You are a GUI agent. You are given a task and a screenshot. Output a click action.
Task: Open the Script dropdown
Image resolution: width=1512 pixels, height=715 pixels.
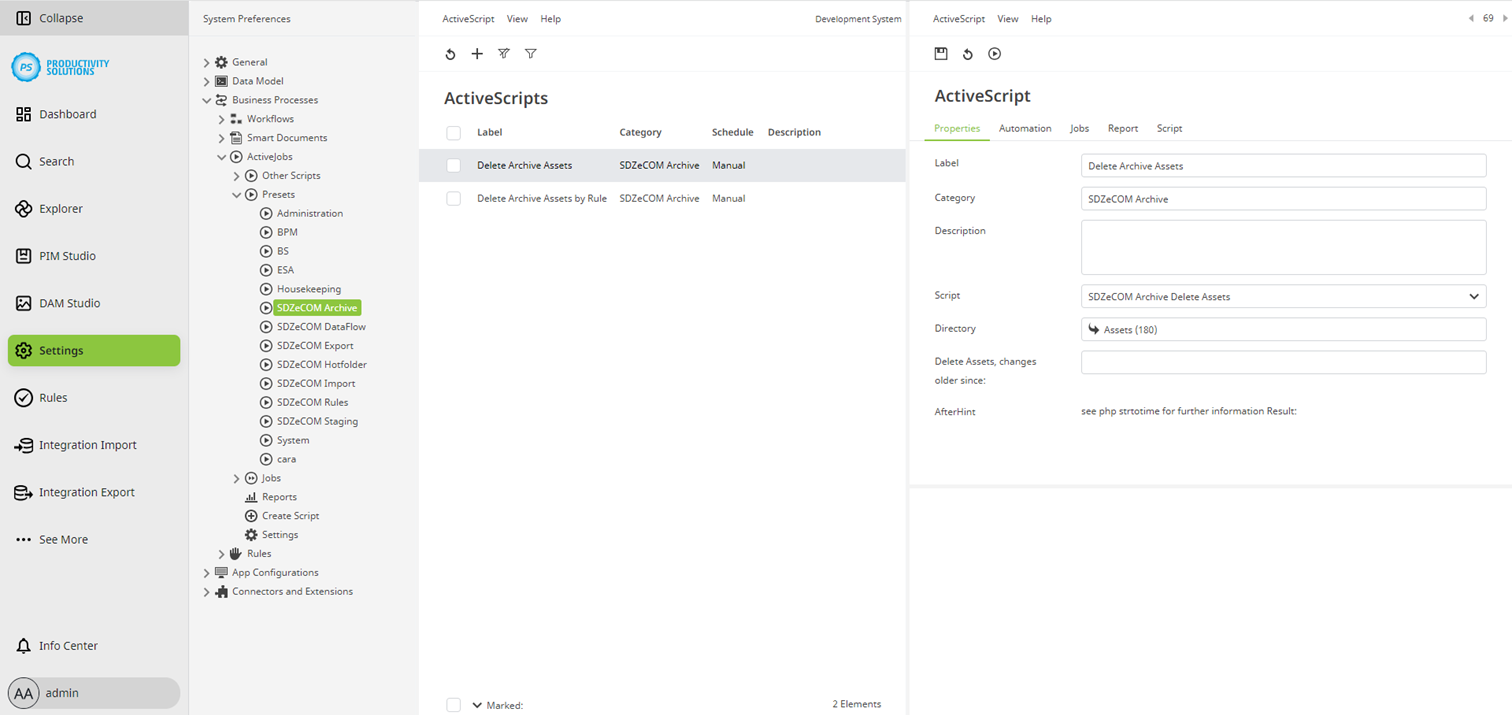[x=1473, y=297]
